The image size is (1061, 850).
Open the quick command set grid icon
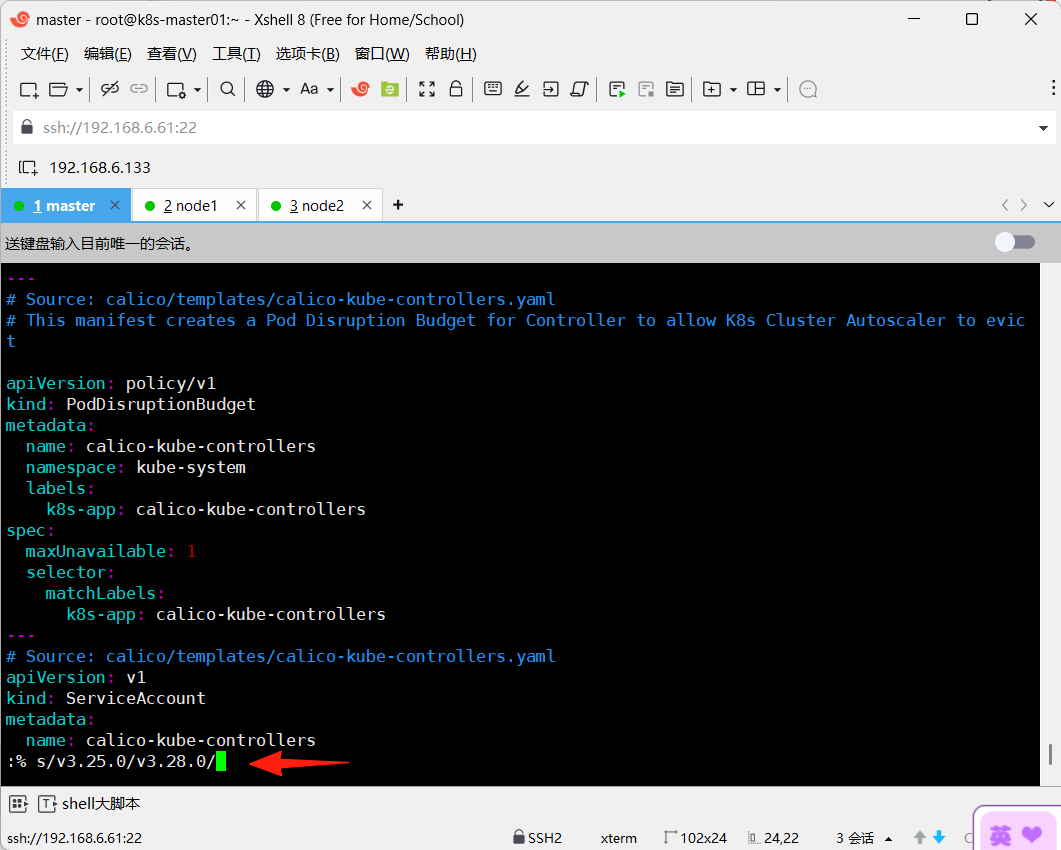point(18,804)
